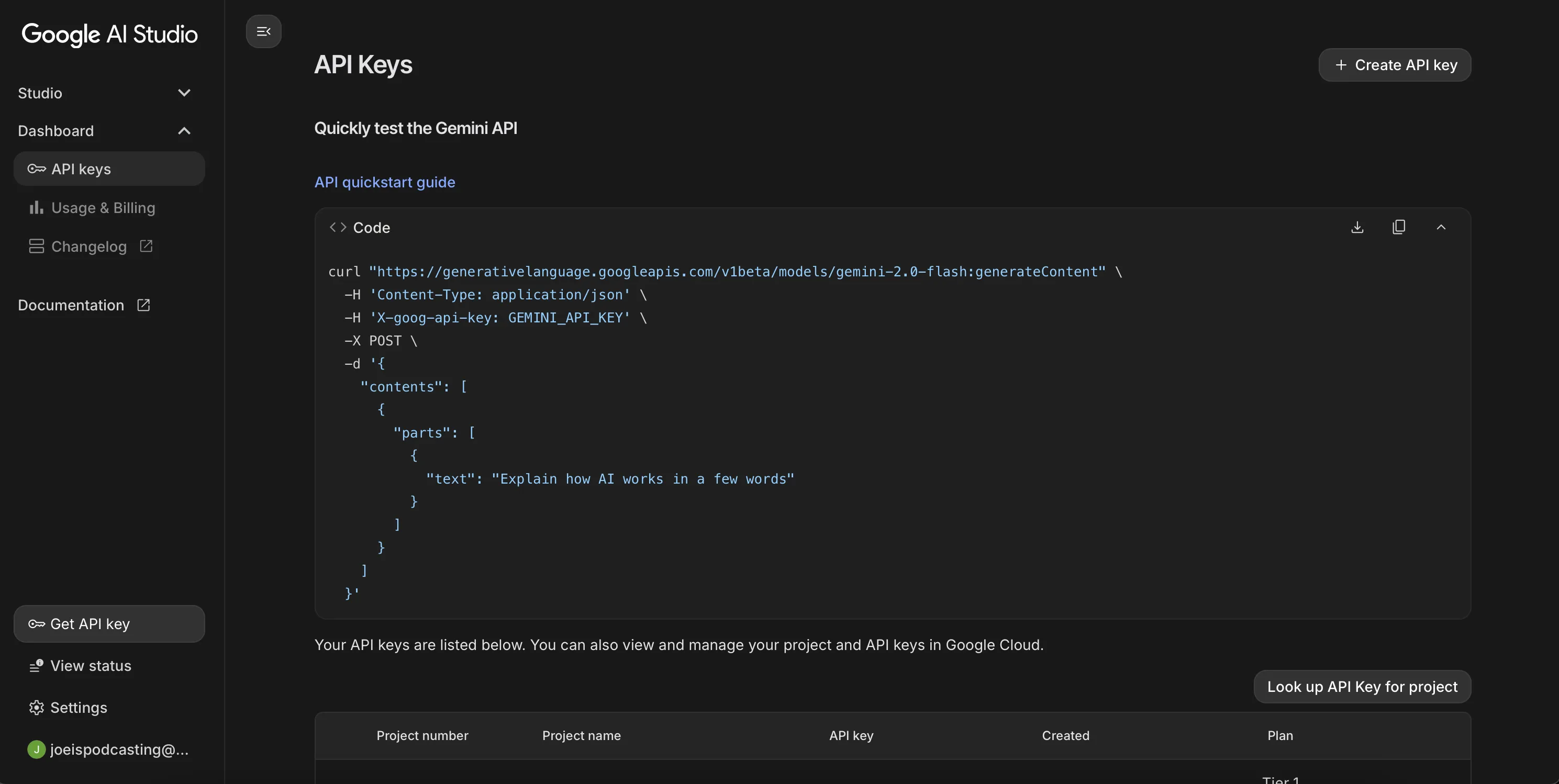This screenshot has height=784, width=1559.
Task: Sort table by the Created column
Action: [x=1065, y=736]
